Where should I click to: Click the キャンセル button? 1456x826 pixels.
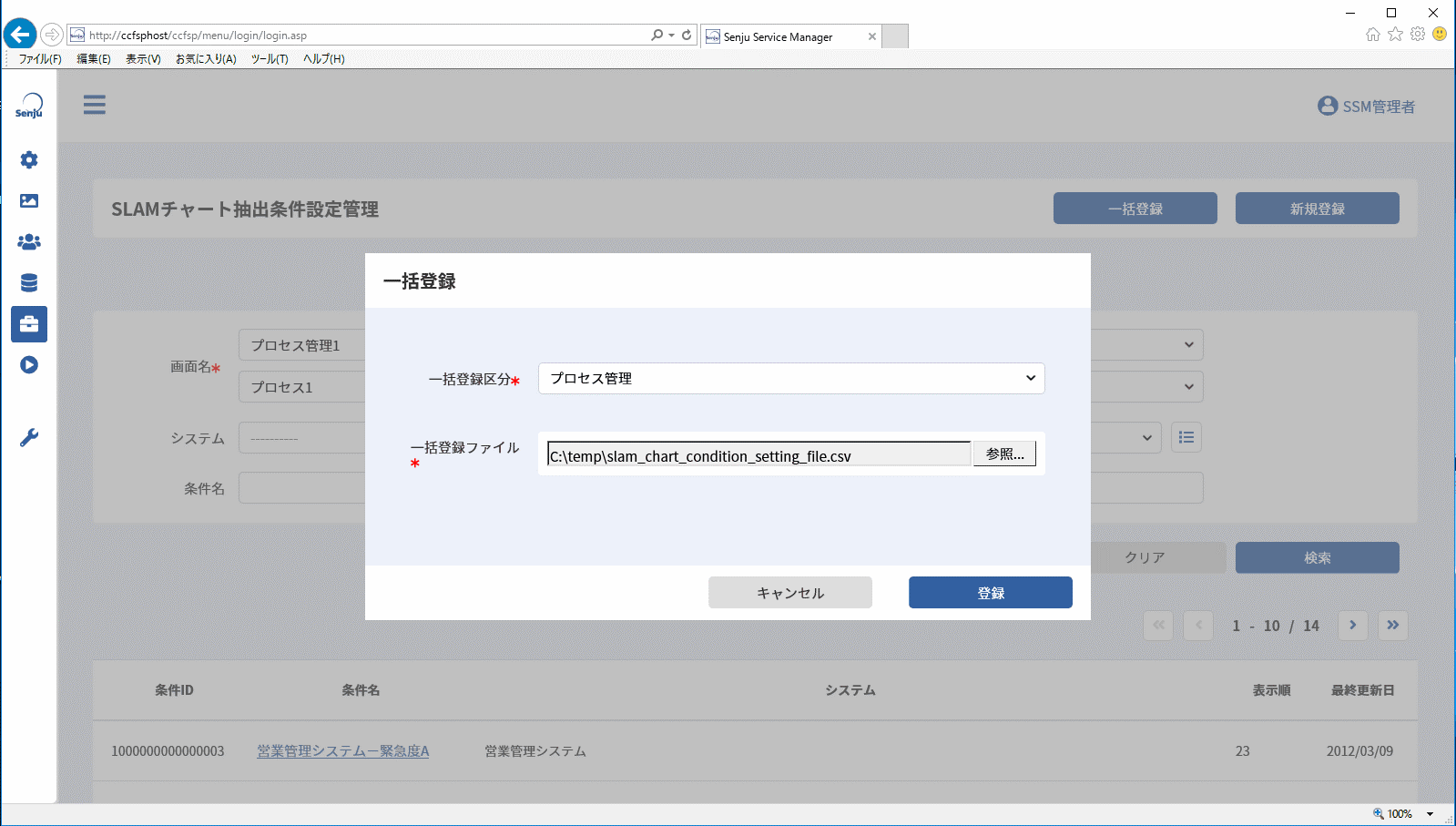click(x=790, y=592)
